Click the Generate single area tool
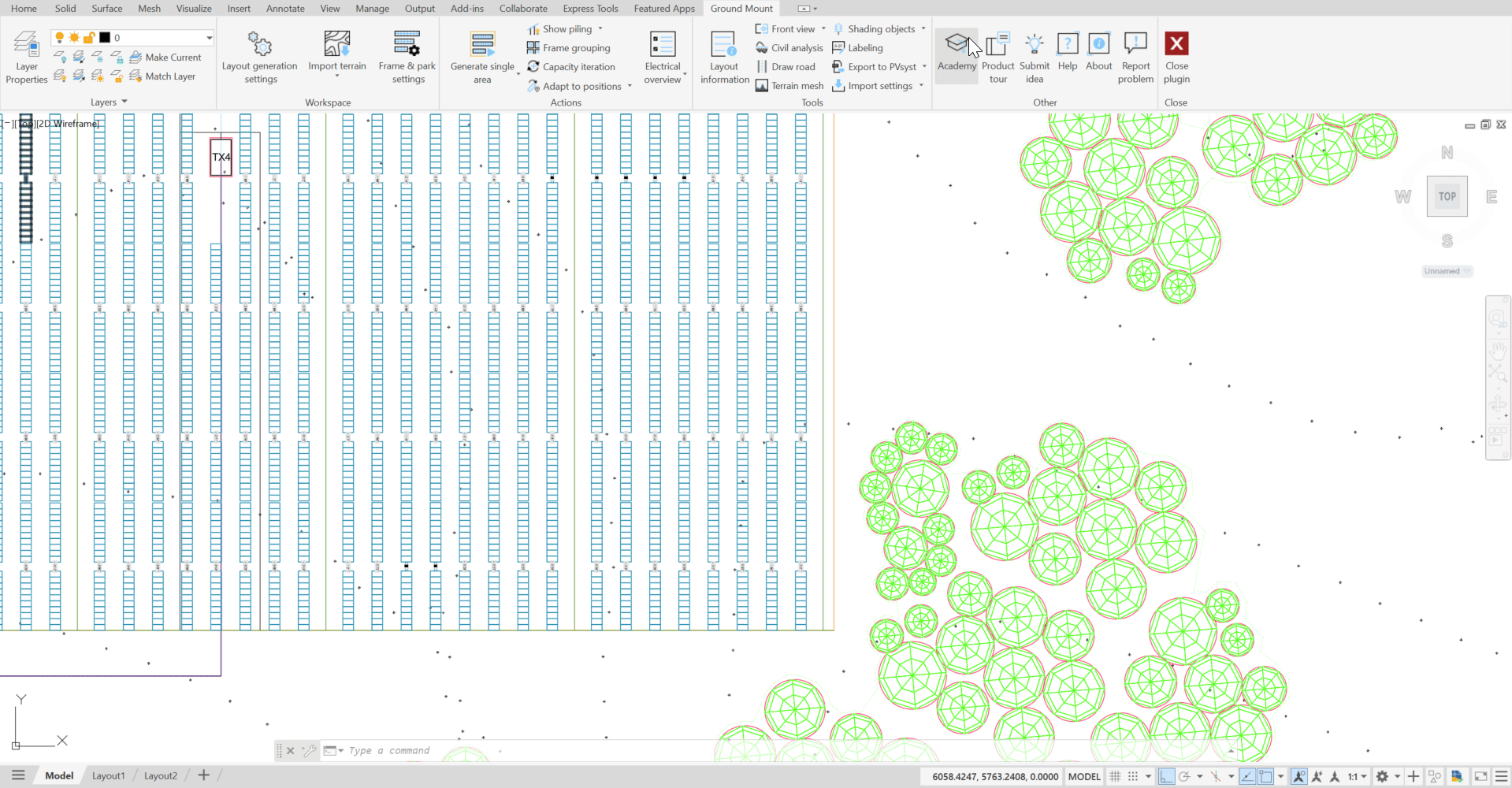1512x788 pixels. 482,57
